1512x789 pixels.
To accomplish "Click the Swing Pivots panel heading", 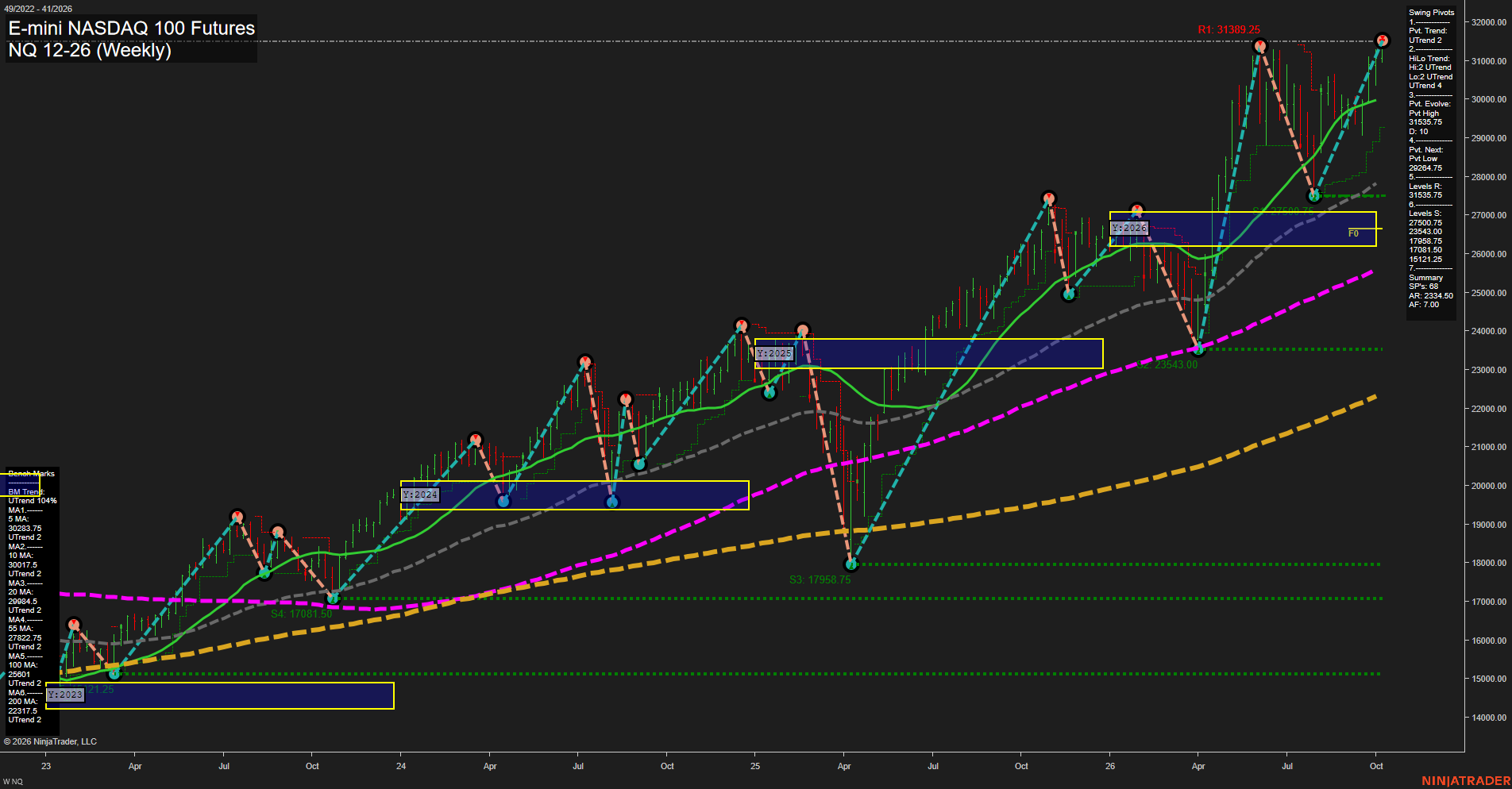I will click(x=1432, y=13).
